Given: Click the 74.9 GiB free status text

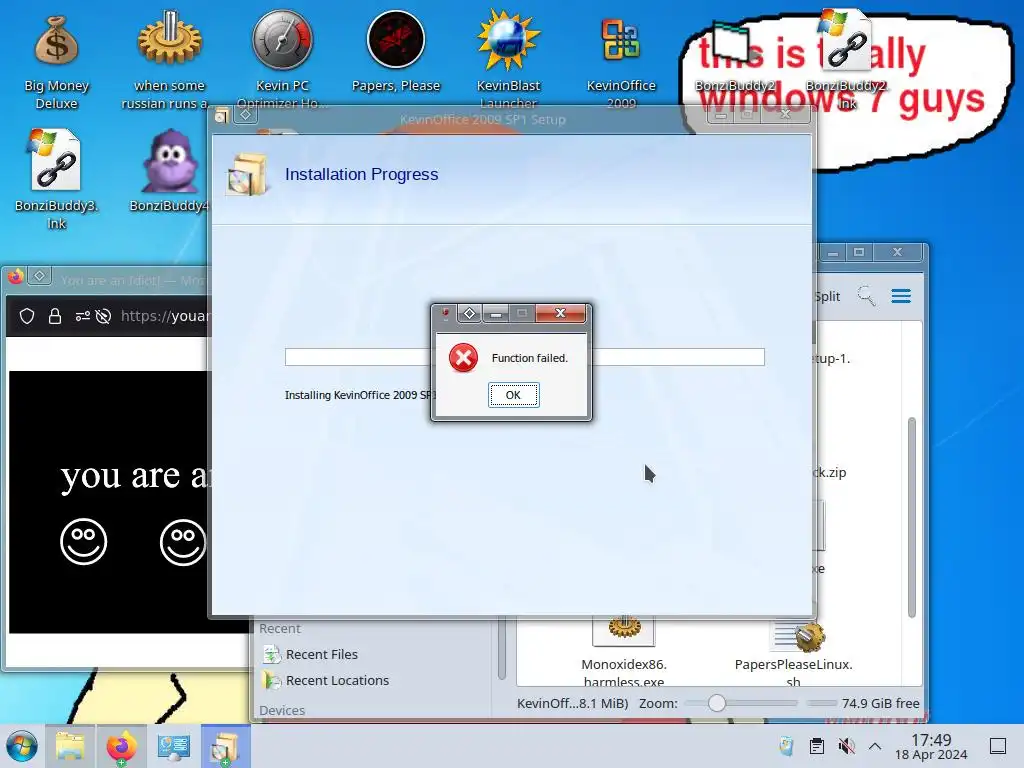Looking at the screenshot, I should [880, 703].
